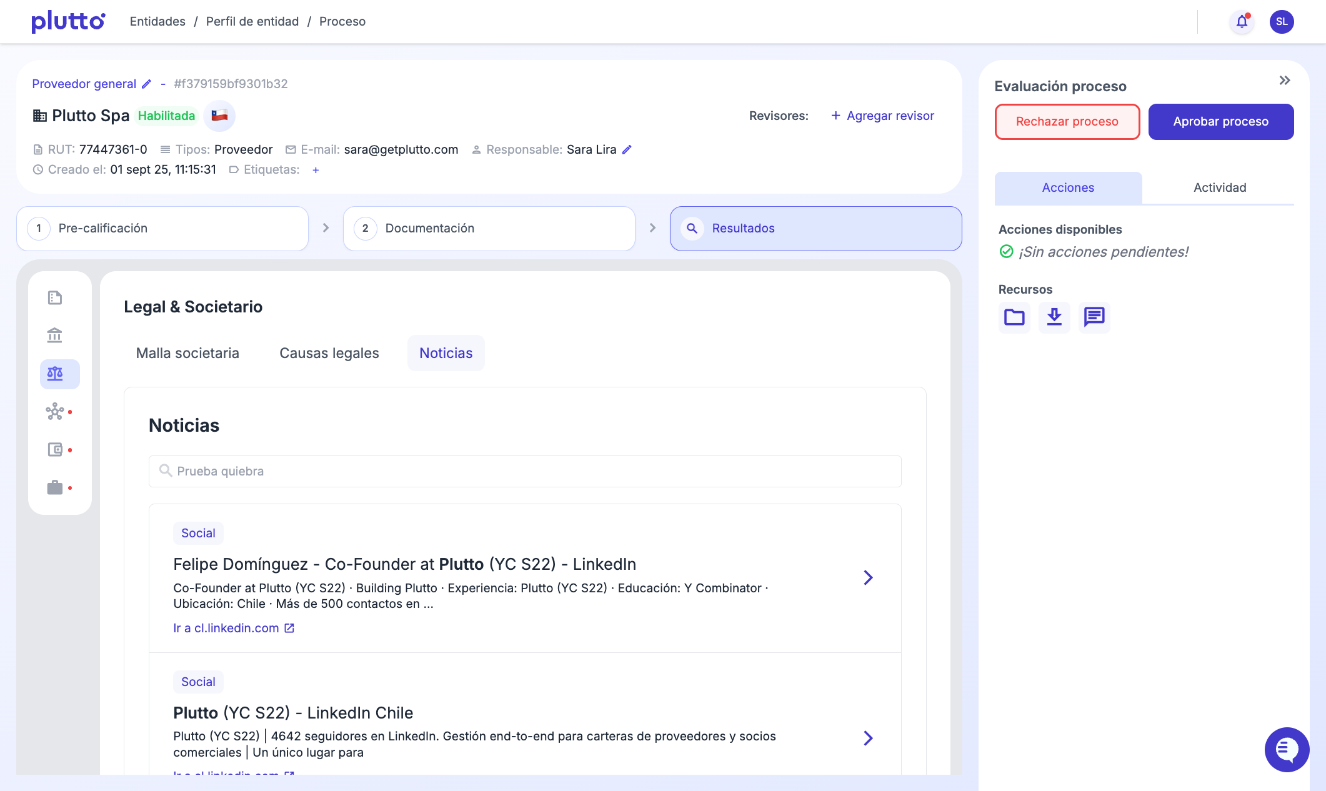This screenshot has width=1326, height=791.
Task: Switch to Causas legales tab
Action: (x=329, y=353)
